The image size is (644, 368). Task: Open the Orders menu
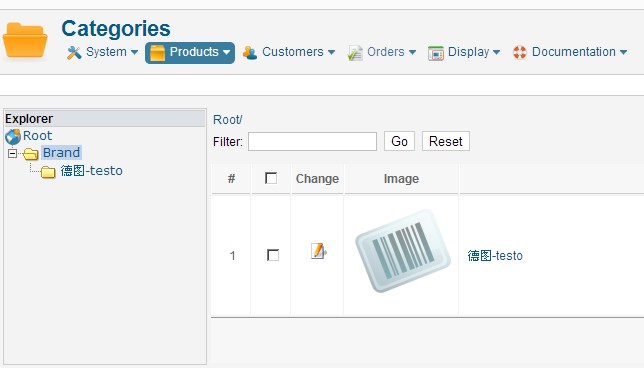[x=382, y=53]
